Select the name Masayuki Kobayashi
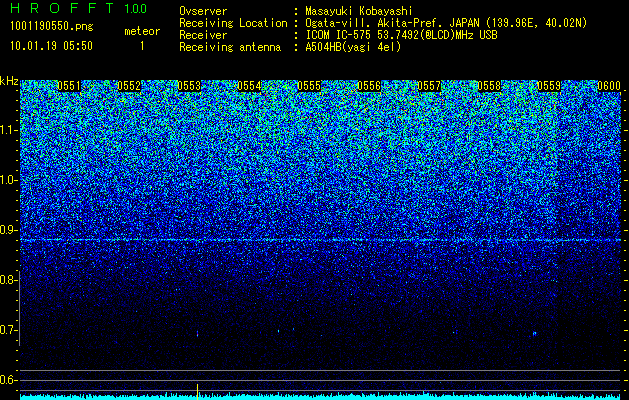Screen dimensions: 629x400 [359, 12]
